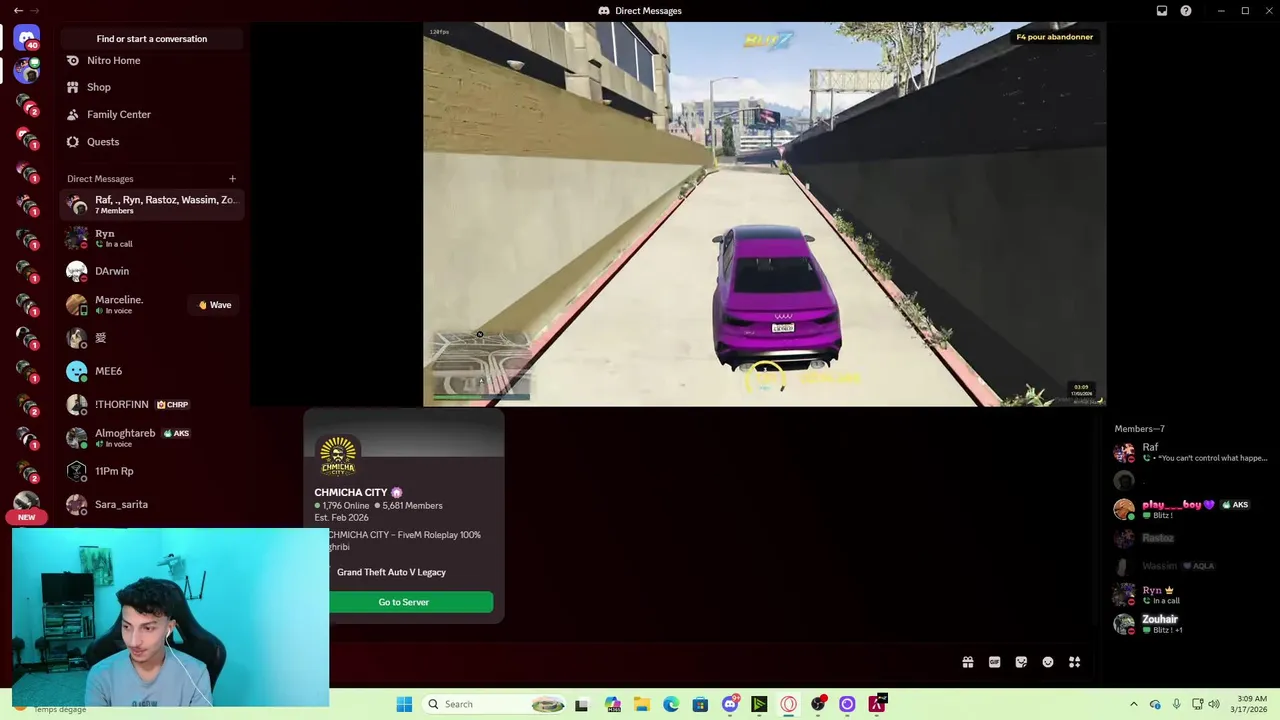The width and height of the screenshot is (1280, 720).
Task: Open Opera browser from the taskbar
Action: (x=788, y=704)
